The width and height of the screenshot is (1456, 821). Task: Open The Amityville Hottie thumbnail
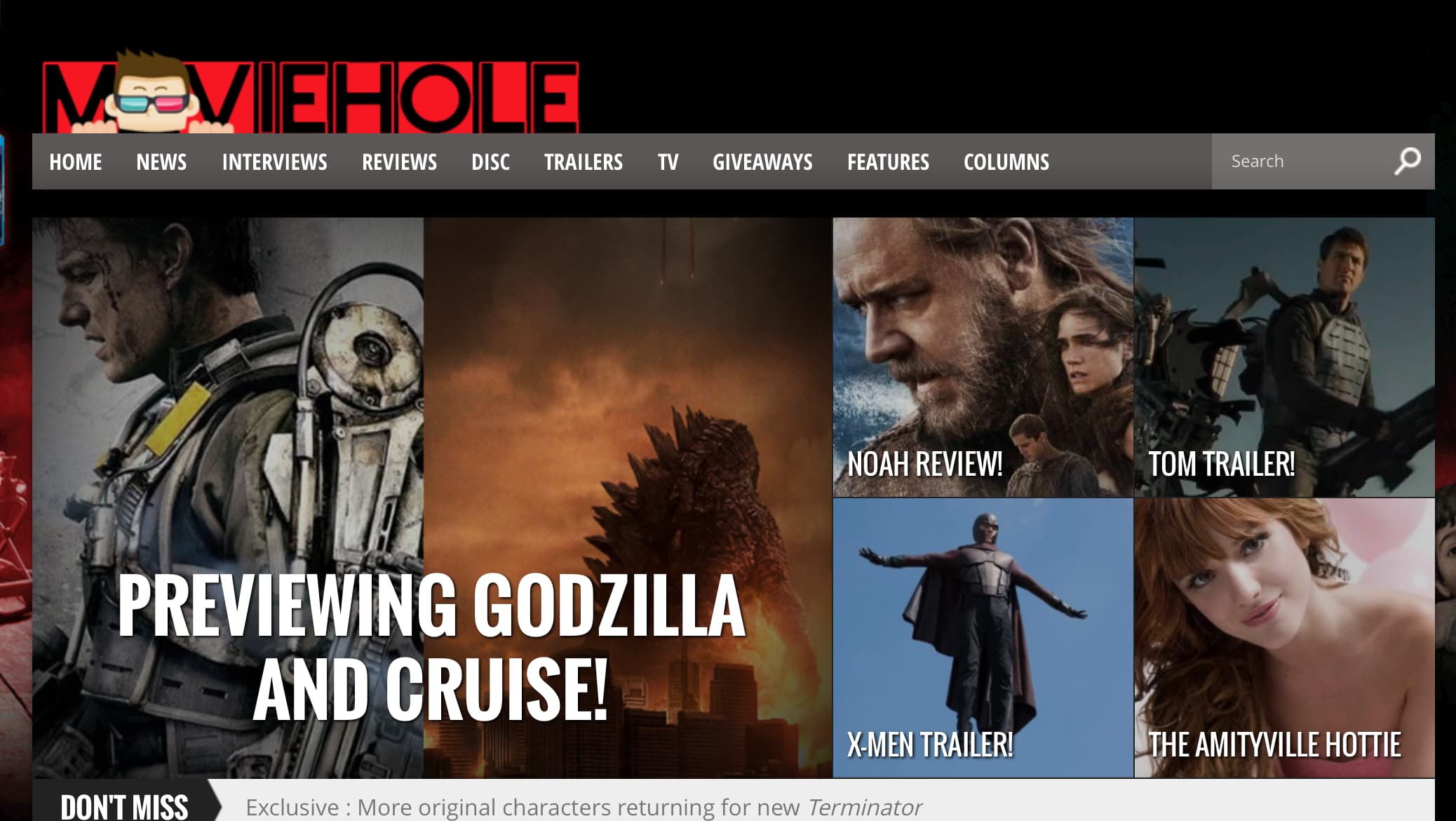pyautogui.click(x=1284, y=638)
